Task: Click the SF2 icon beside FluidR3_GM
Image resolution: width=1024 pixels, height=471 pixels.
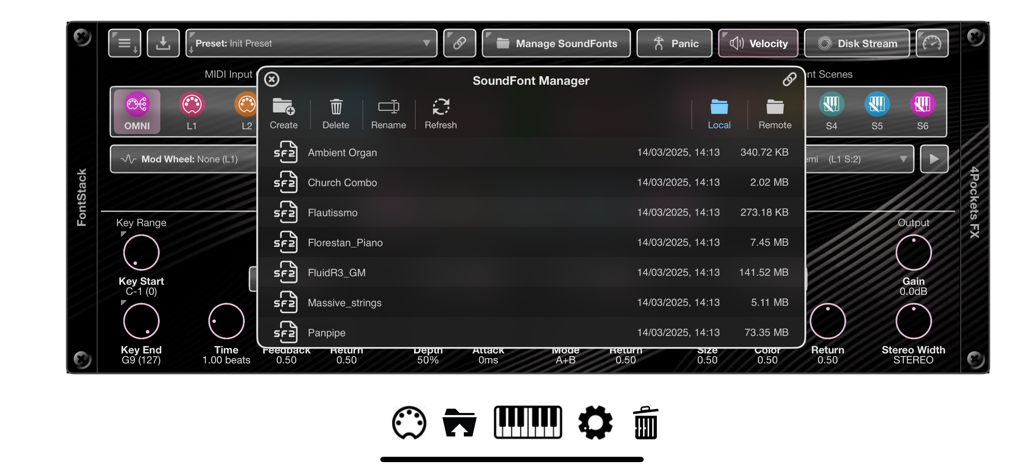Action: tap(285, 272)
